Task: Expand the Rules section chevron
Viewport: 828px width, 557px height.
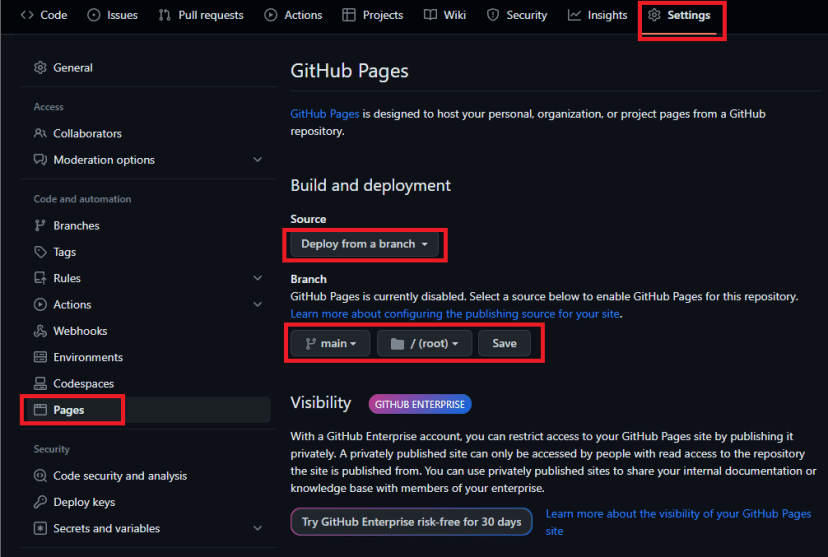Action: coord(258,278)
